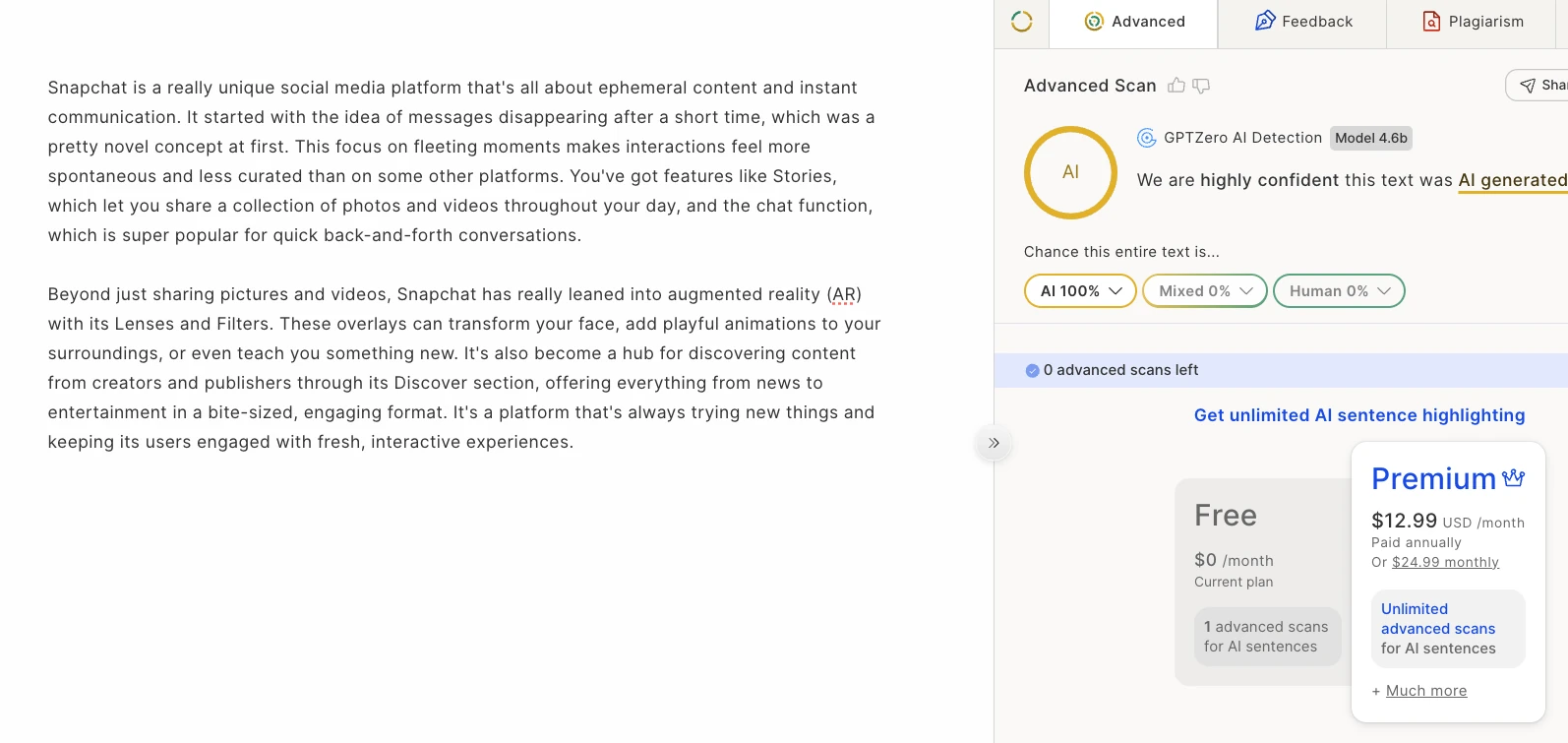Click the first paragraph about Snapchat
This screenshot has height=743, width=1568.
[461, 161]
